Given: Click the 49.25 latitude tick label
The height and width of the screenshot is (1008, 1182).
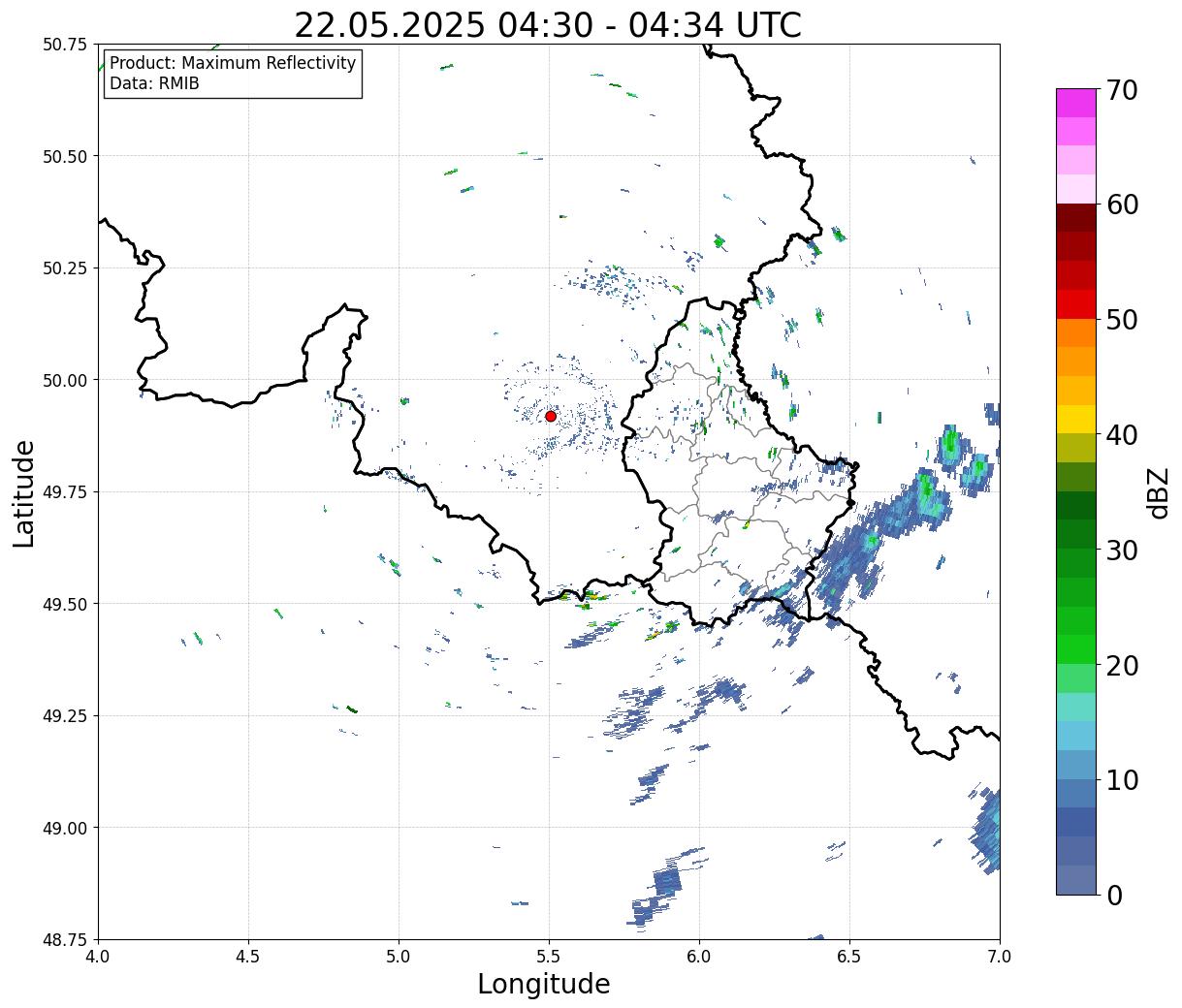Looking at the screenshot, I should pos(65,716).
